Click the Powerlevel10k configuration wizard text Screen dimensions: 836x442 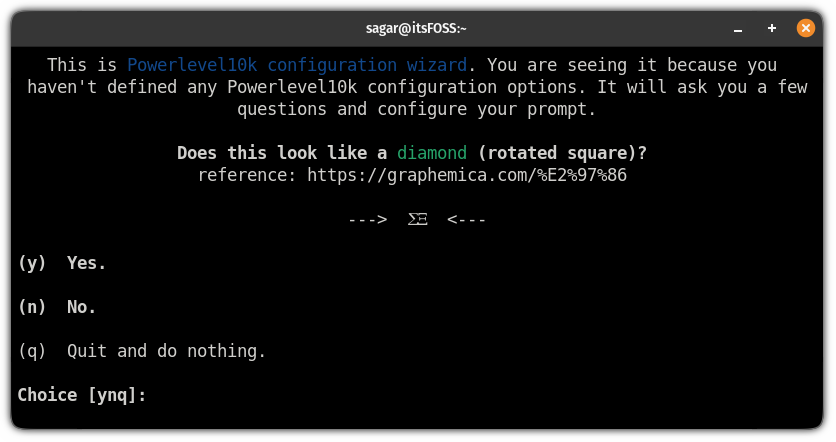pos(297,65)
